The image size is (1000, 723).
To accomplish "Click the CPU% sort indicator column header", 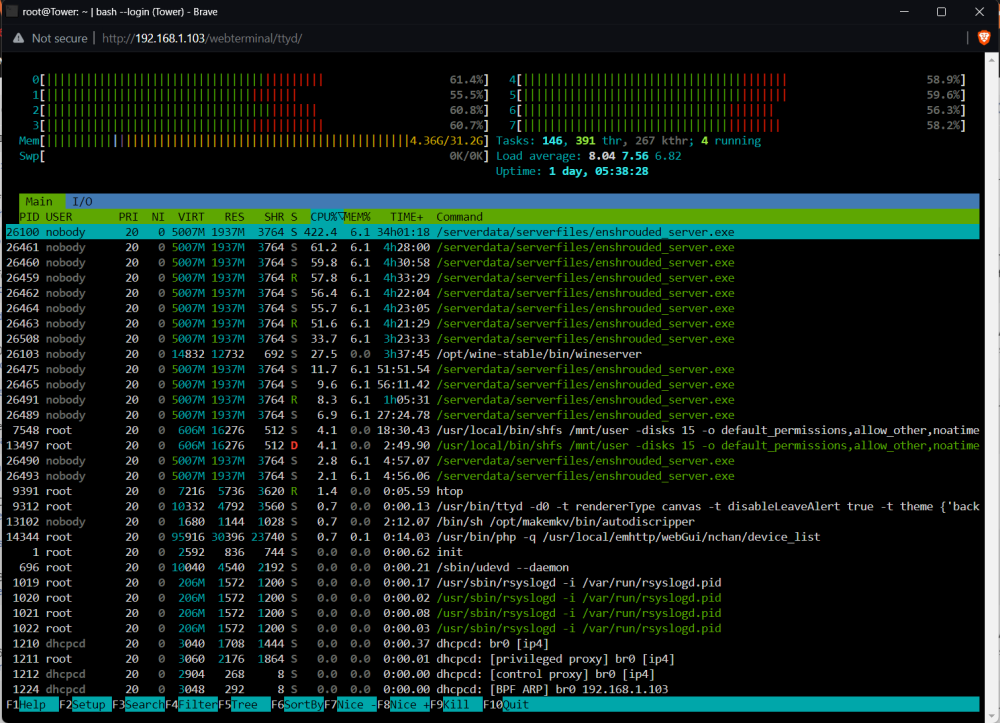I will tap(327, 217).
